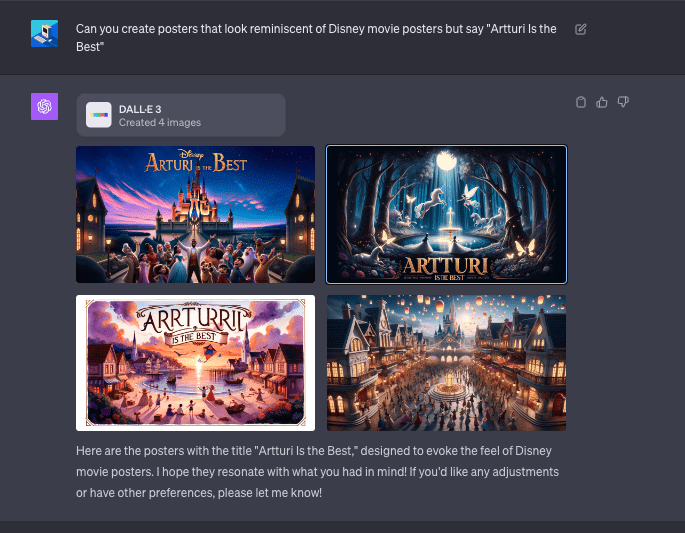Open the seaside village Arrturri poster image
The image size is (685, 533).
[195, 363]
